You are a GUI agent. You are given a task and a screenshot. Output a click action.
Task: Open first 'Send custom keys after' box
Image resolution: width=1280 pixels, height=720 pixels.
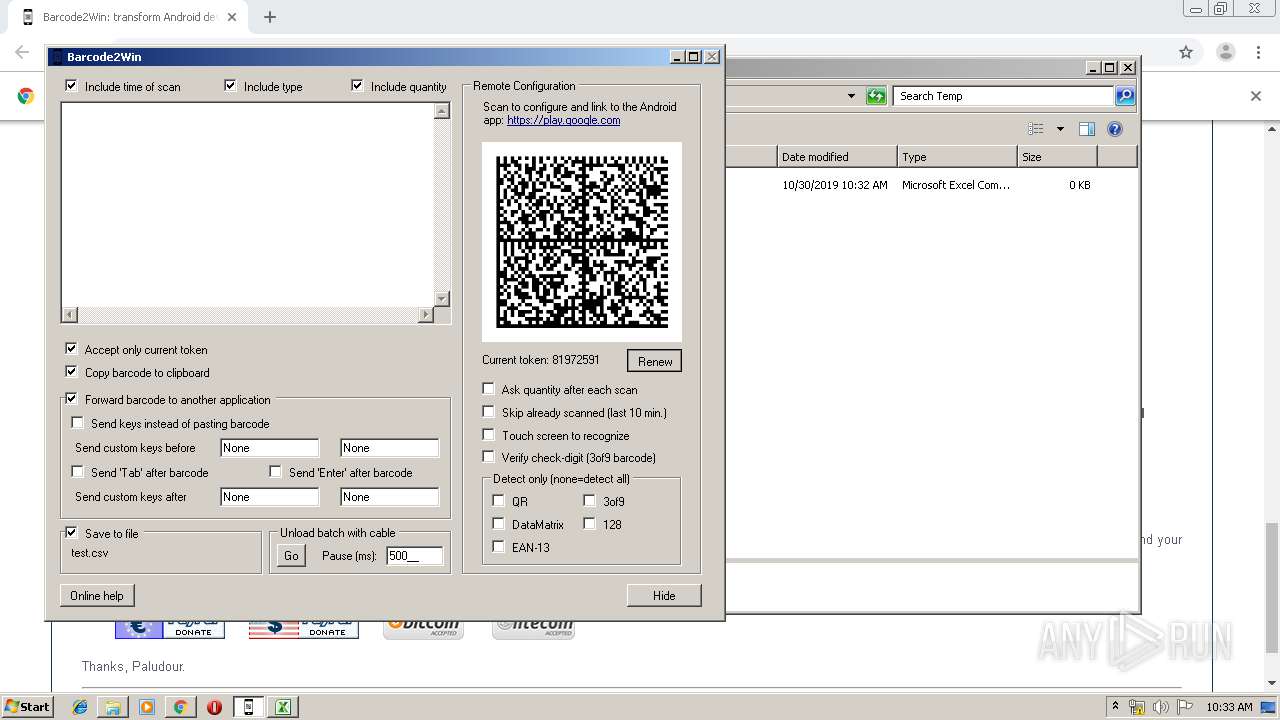pos(270,497)
